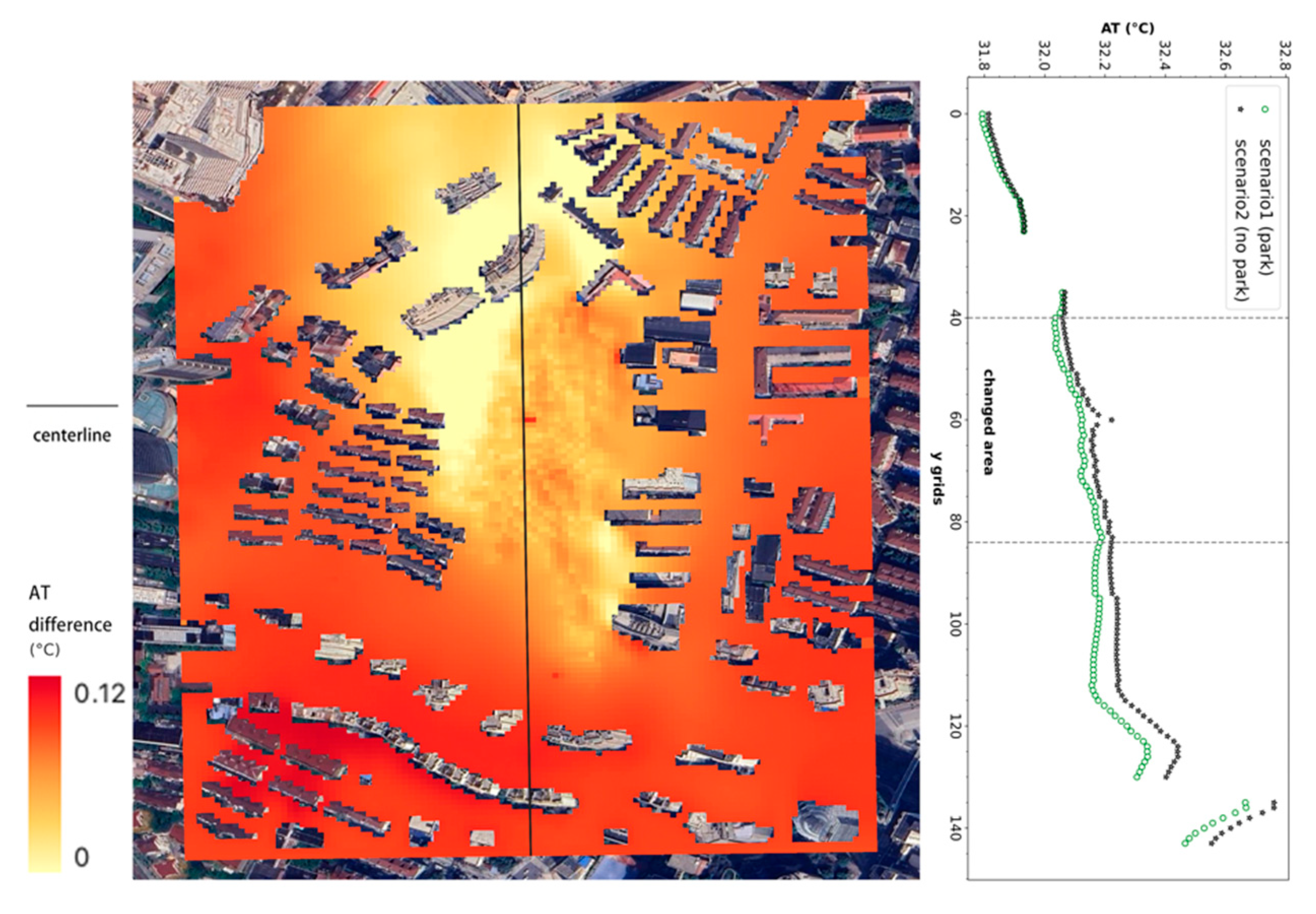This screenshot has height=914, width=1316.
Task: Click the y grids tick label 0
Action: (x=955, y=113)
